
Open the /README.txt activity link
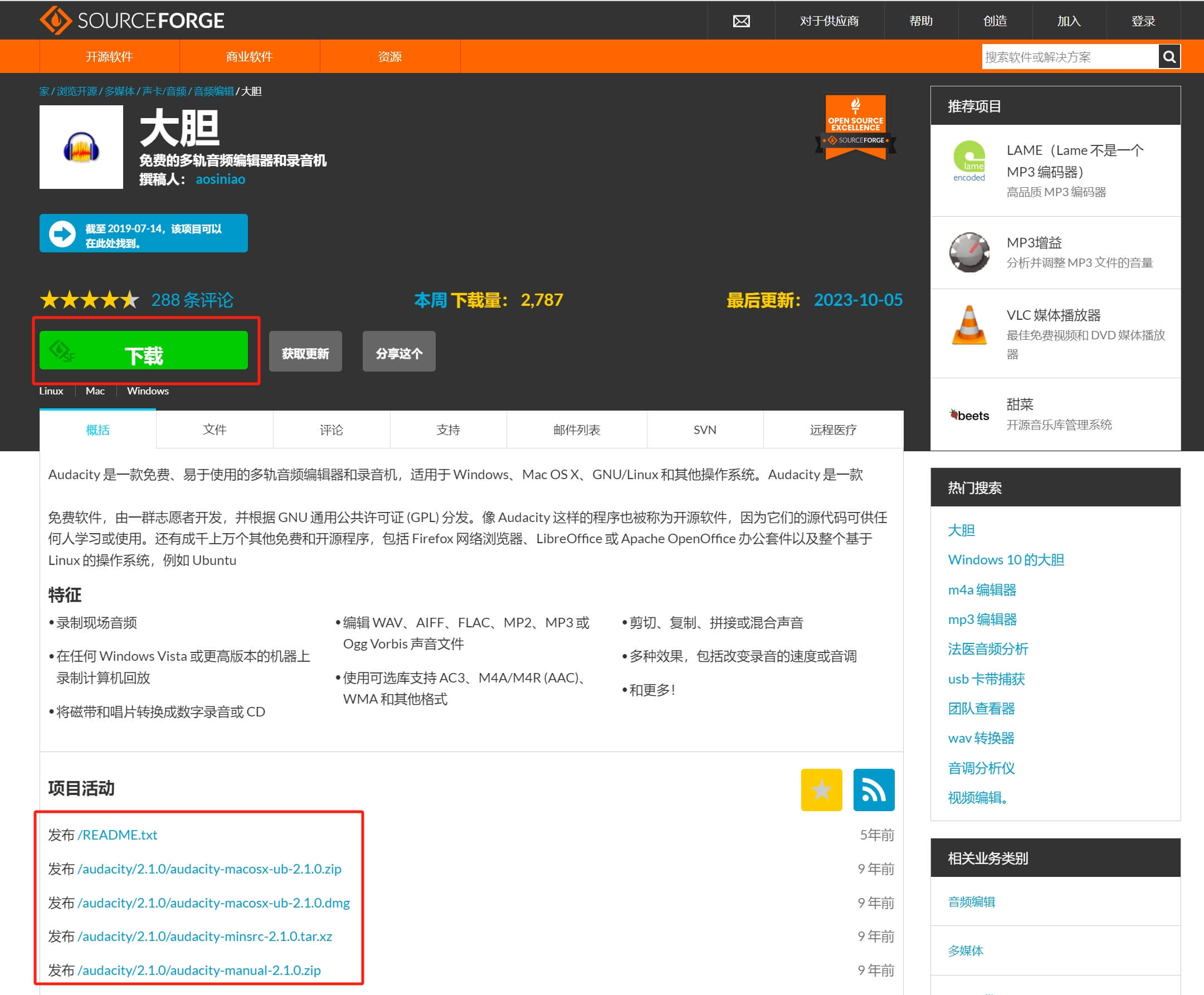coord(118,835)
